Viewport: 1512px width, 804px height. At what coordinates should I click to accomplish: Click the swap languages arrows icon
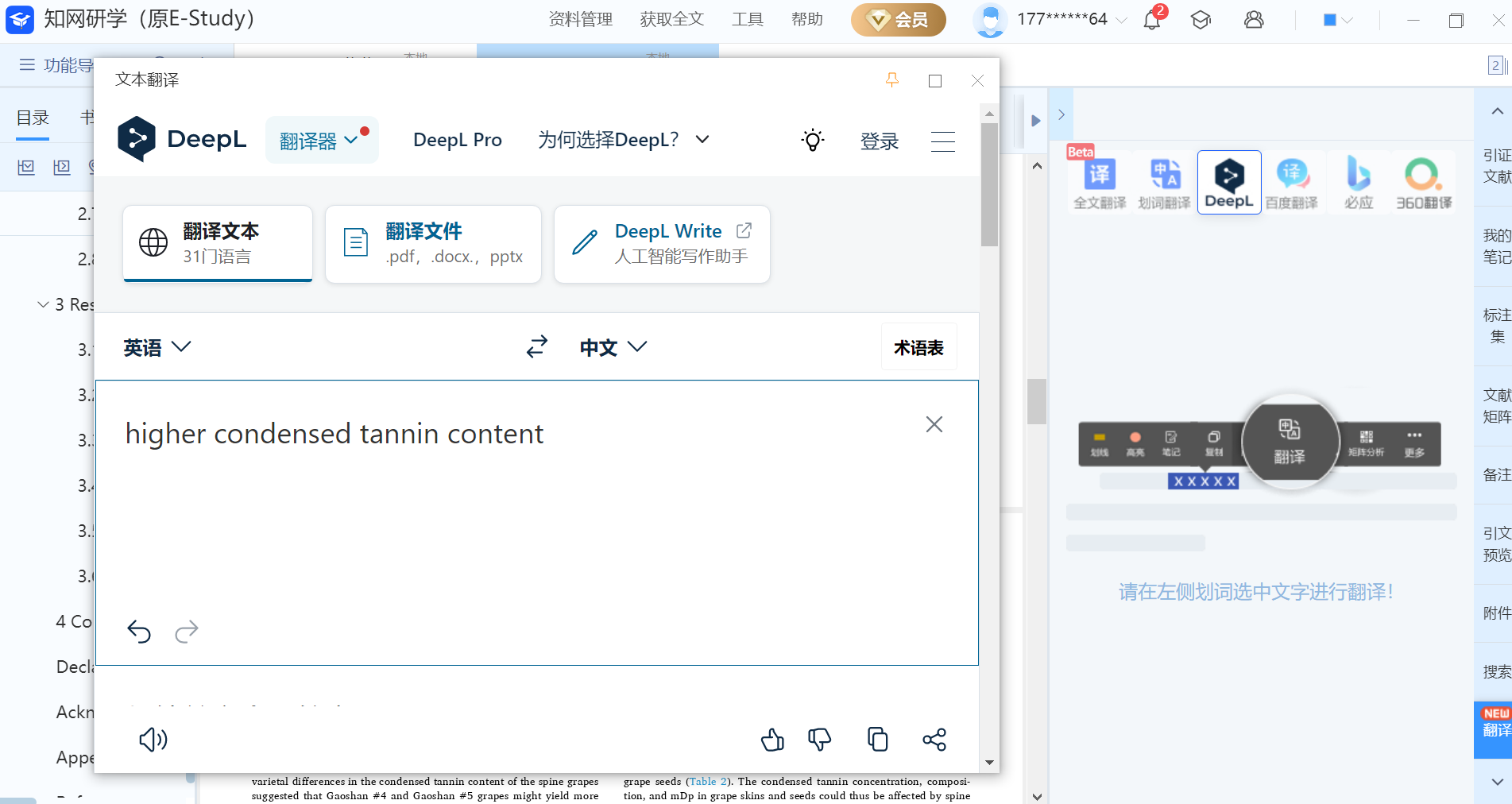pos(537,346)
